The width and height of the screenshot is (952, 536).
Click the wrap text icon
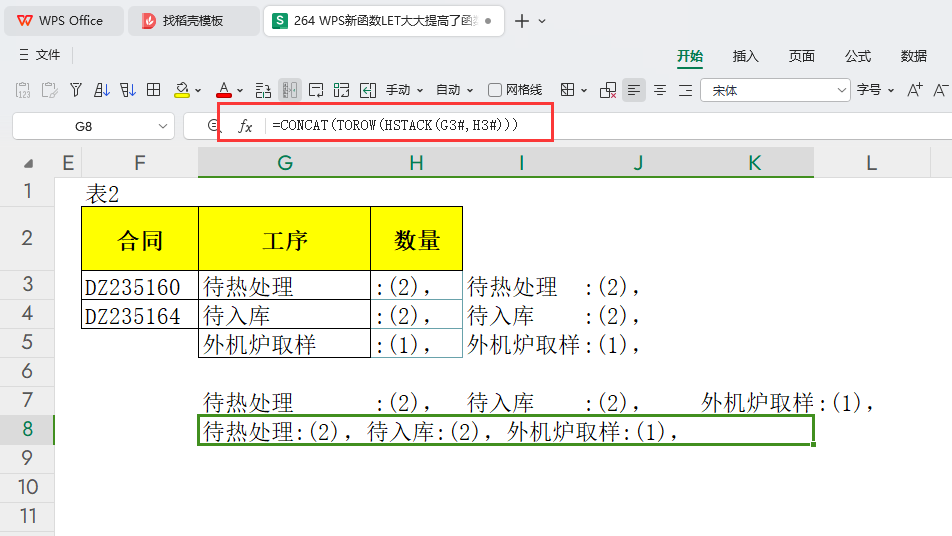[x=316, y=90]
